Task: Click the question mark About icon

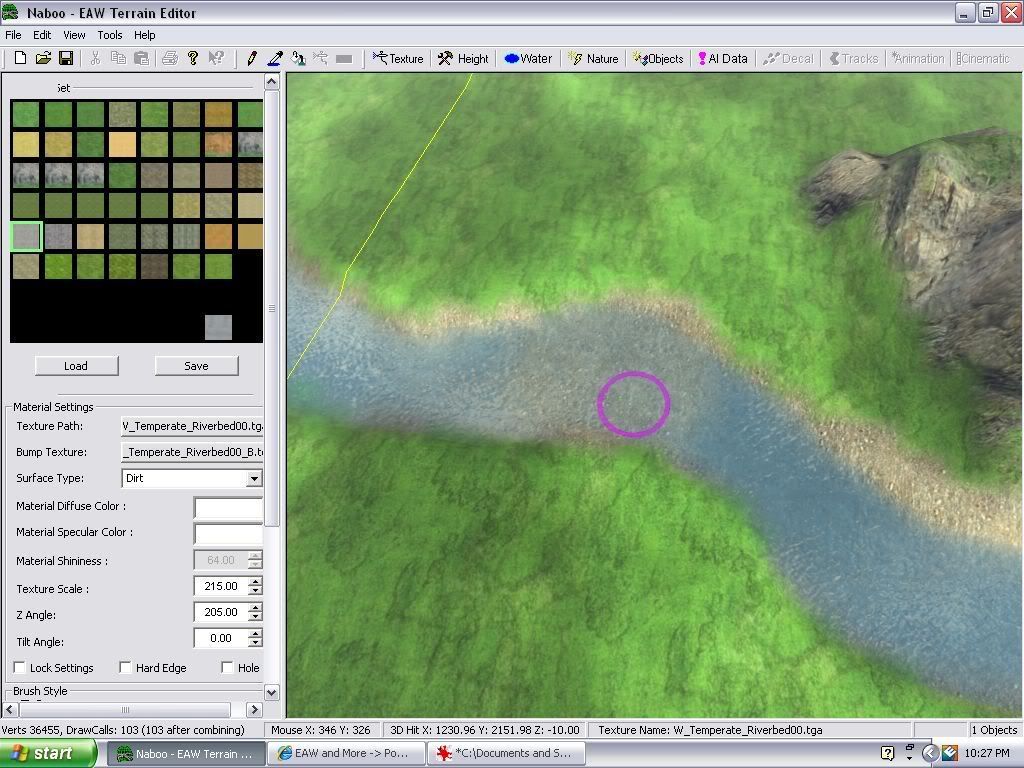Action: coord(193,58)
